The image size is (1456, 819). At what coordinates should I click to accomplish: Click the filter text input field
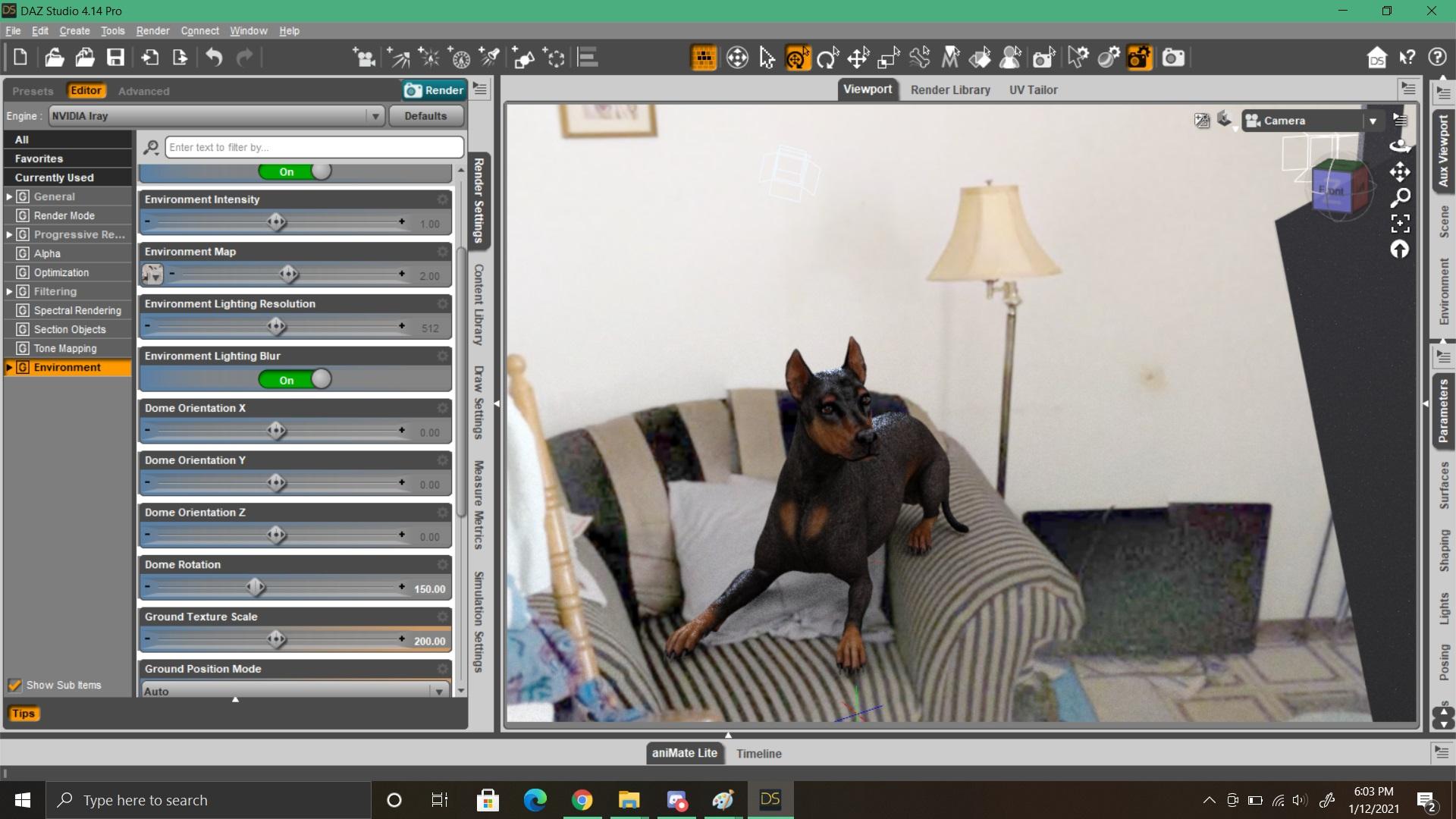[x=314, y=147]
